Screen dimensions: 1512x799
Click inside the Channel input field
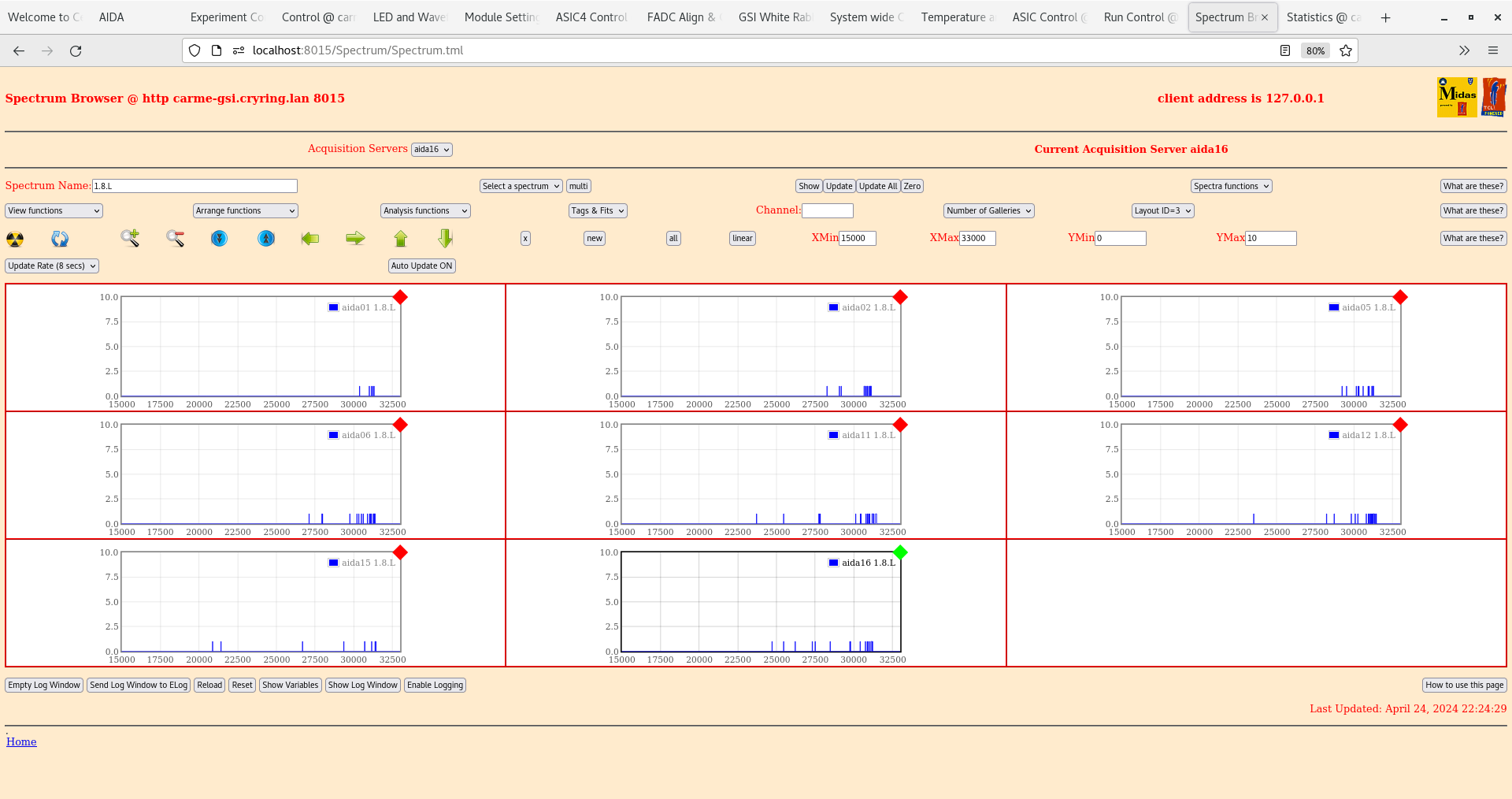point(828,210)
